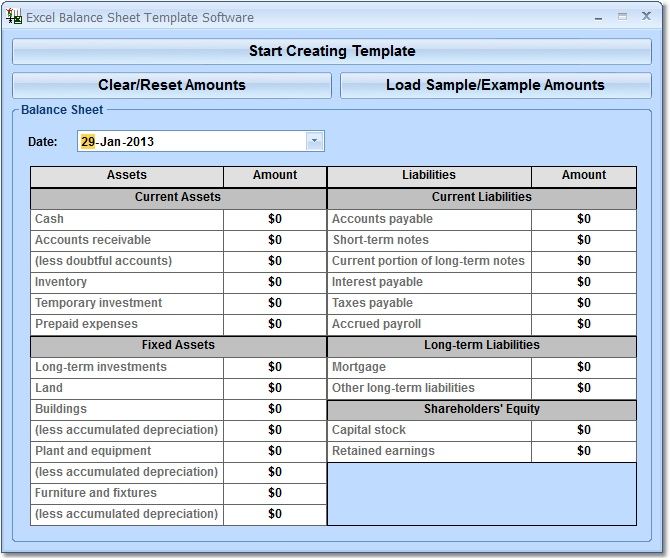Viewport: 670px width, 560px height.
Task: Select the Plant and equipment amount
Action: [275, 451]
